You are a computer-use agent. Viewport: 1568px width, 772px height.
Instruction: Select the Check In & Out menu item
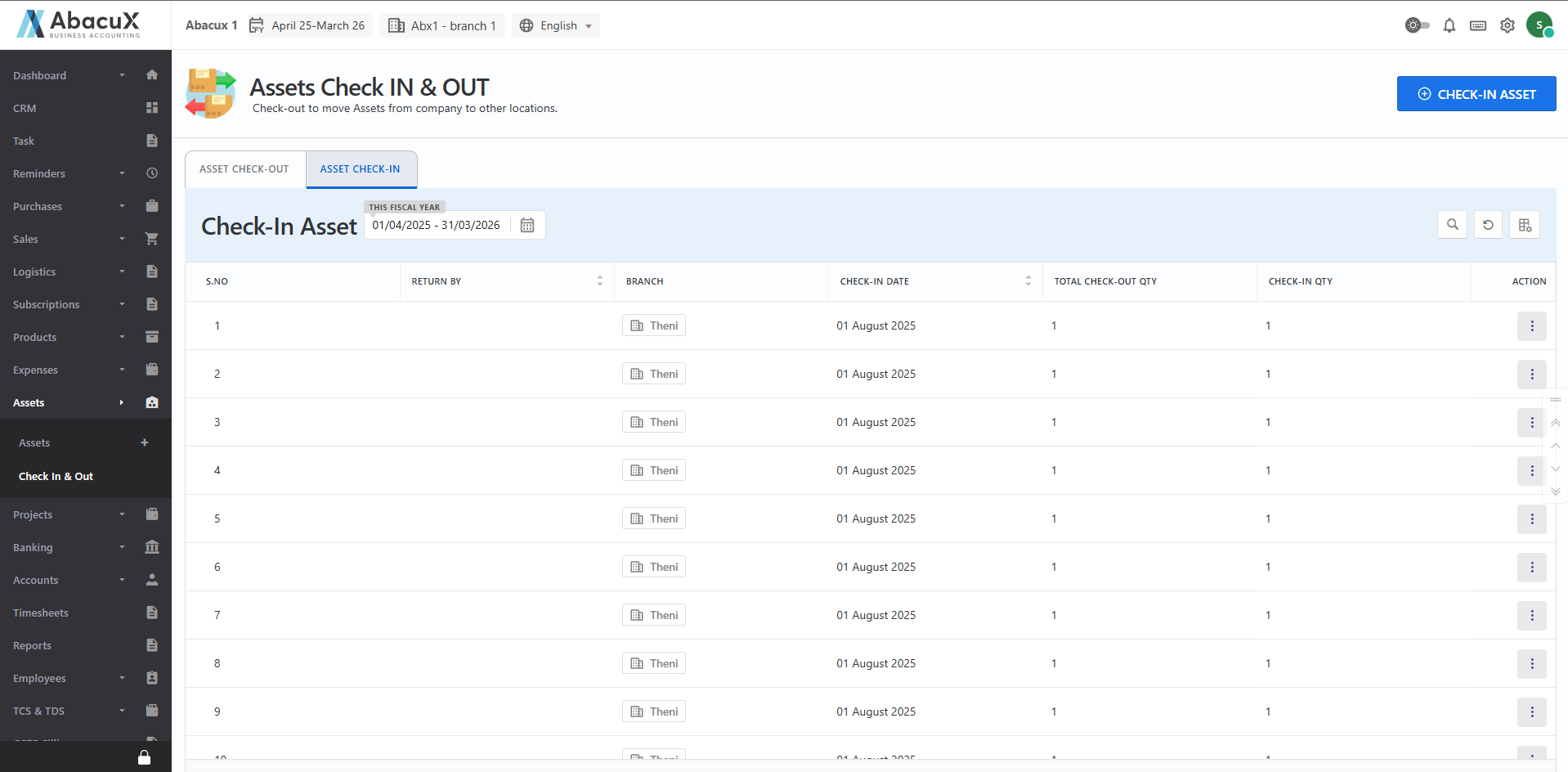point(56,476)
